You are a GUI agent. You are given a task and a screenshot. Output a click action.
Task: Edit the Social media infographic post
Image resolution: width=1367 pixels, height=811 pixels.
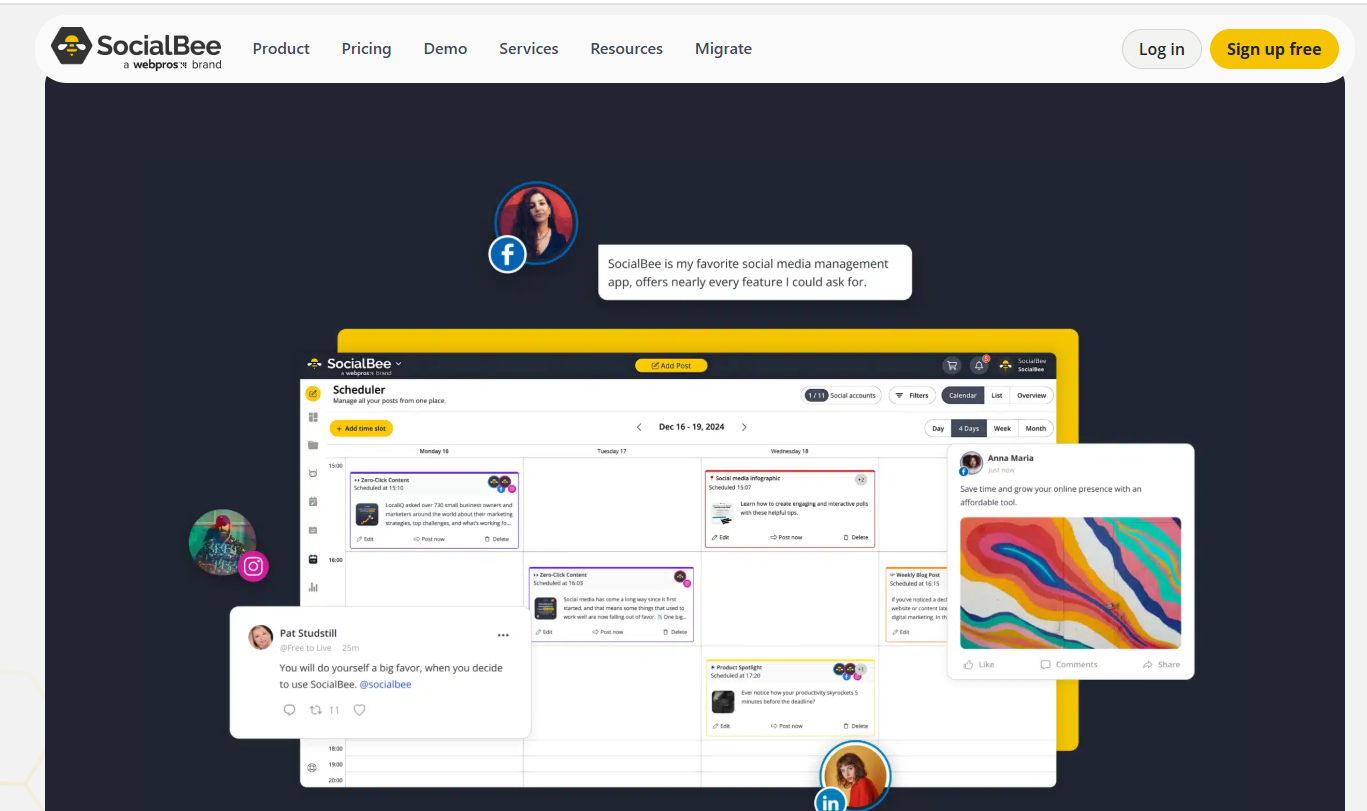pos(720,537)
